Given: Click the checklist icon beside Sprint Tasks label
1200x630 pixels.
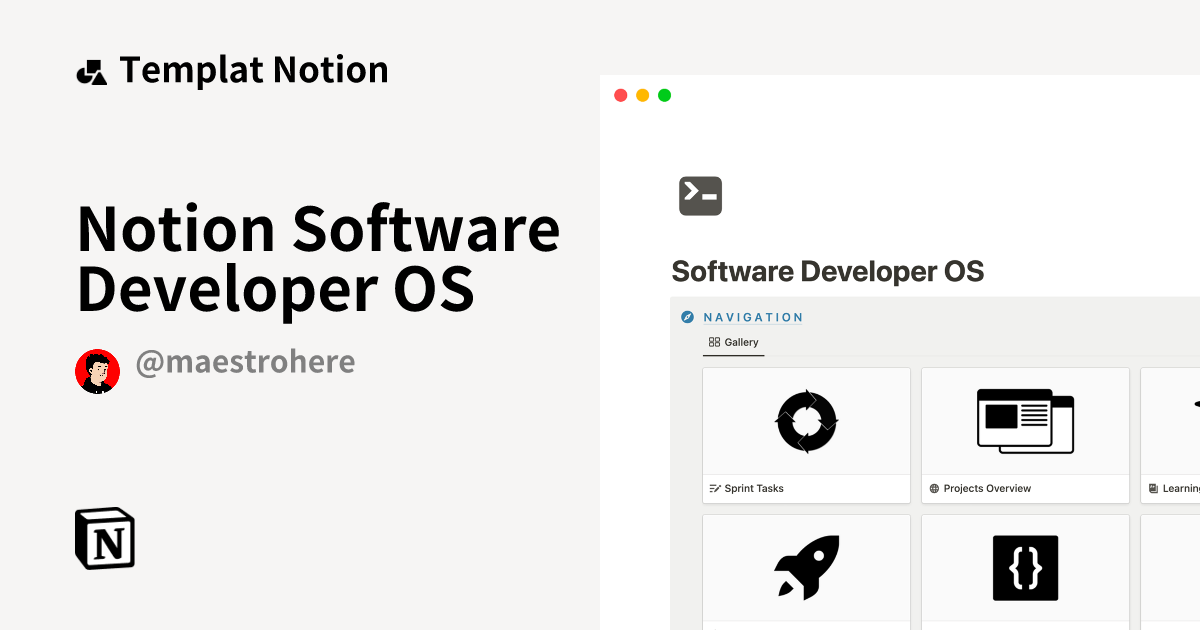Looking at the screenshot, I should coord(714,488).
